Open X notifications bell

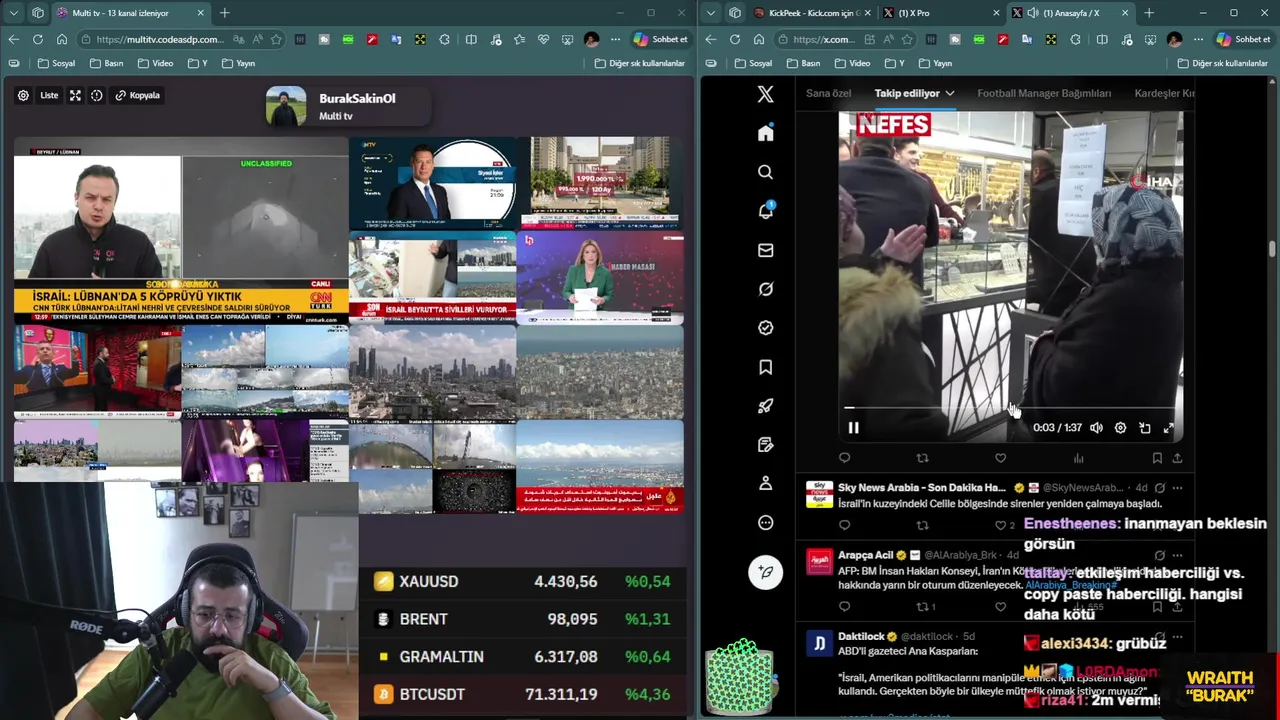pos(765,211)
